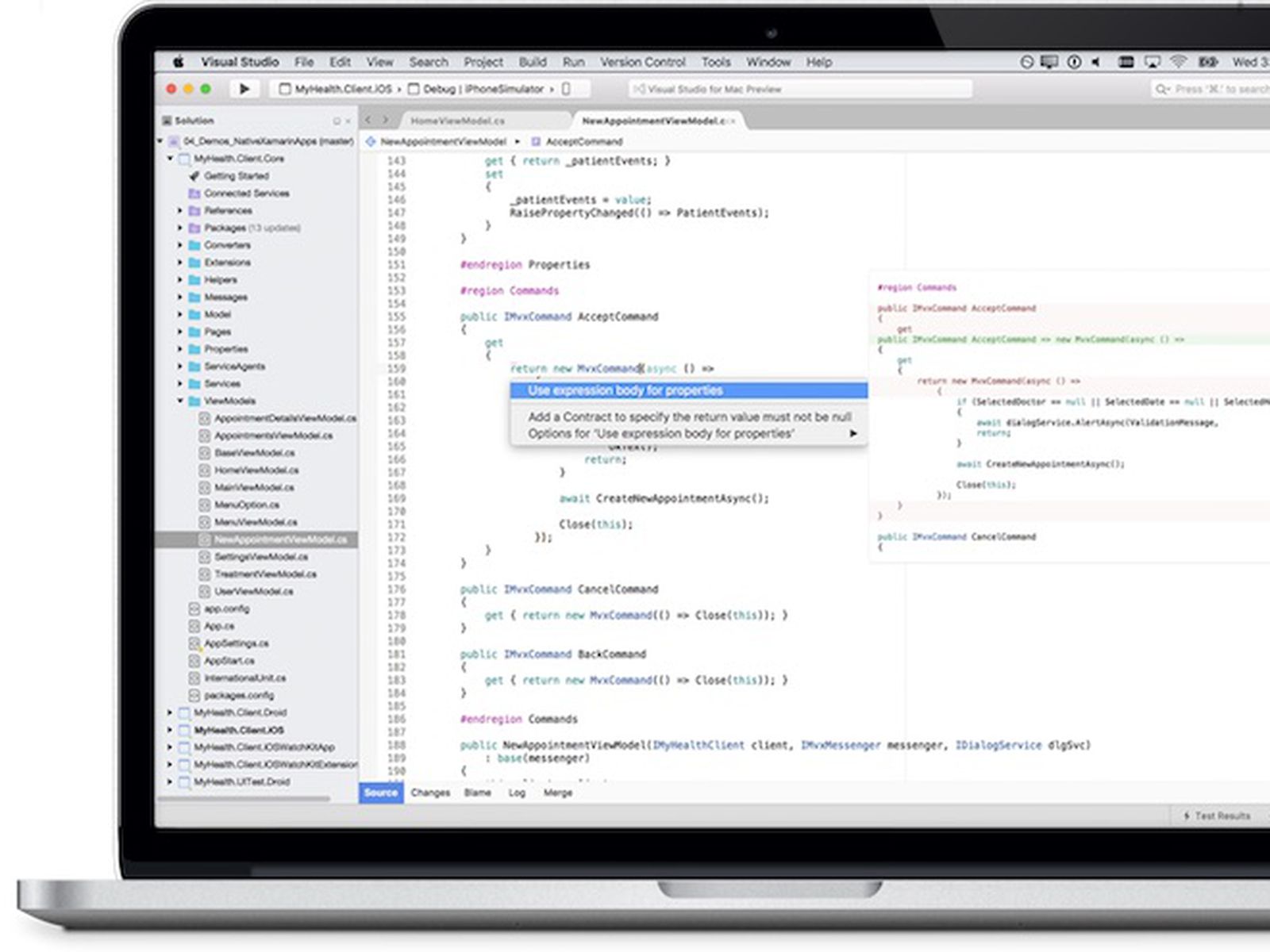Open the Version Control menu
Screen dimensions: 1270x952
(x=642, y=62)
